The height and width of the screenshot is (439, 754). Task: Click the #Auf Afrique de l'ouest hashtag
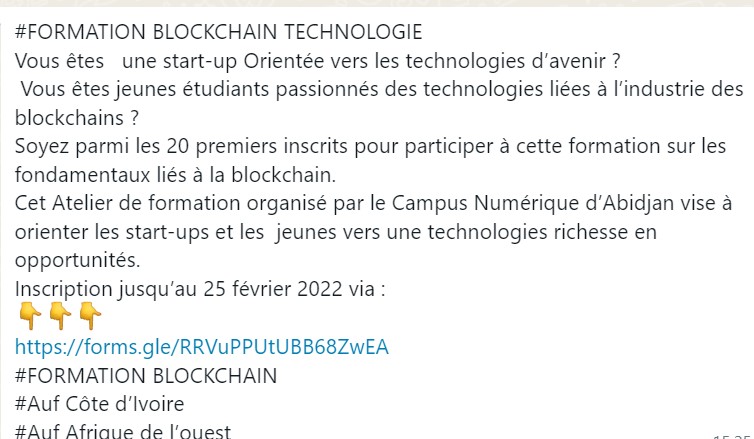[x=123, y=432]
